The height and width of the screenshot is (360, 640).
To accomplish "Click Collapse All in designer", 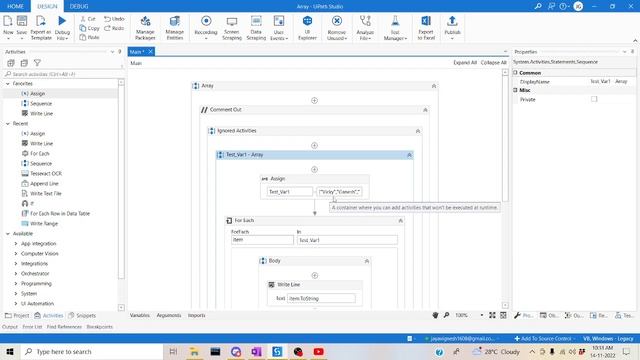I will tap(493, 62).
